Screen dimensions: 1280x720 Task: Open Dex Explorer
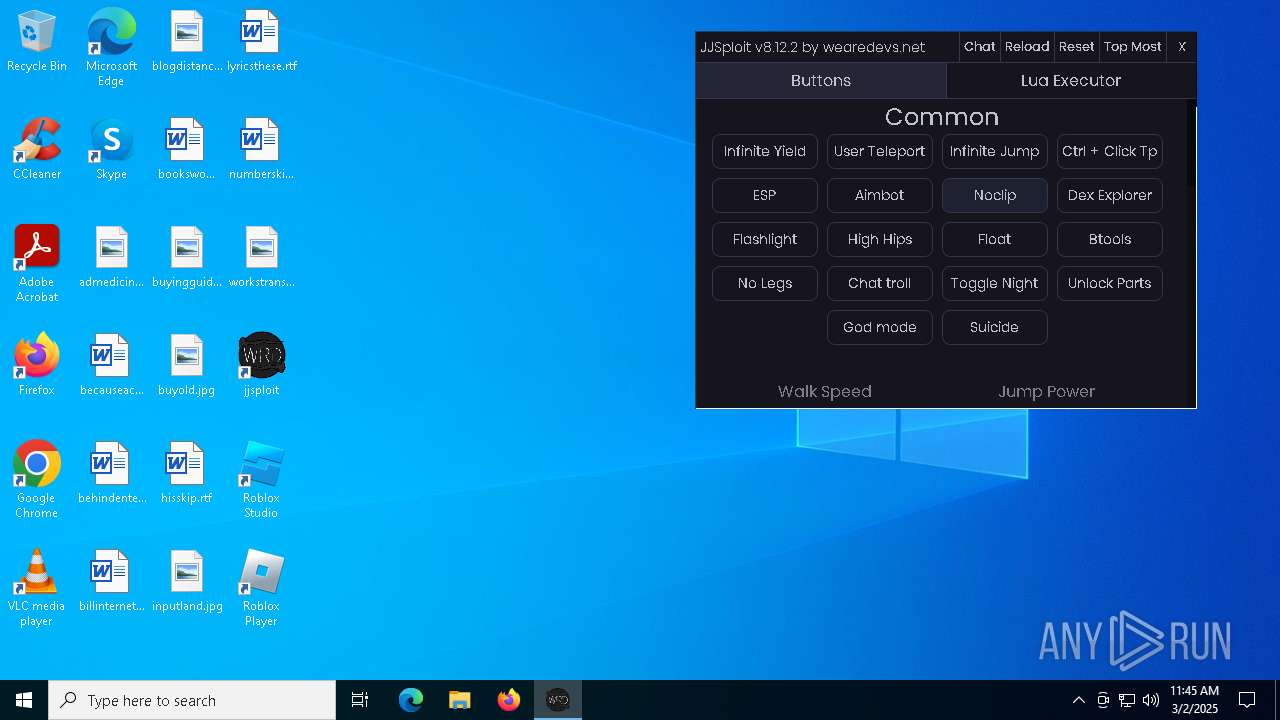click(x=1110, y=195)
